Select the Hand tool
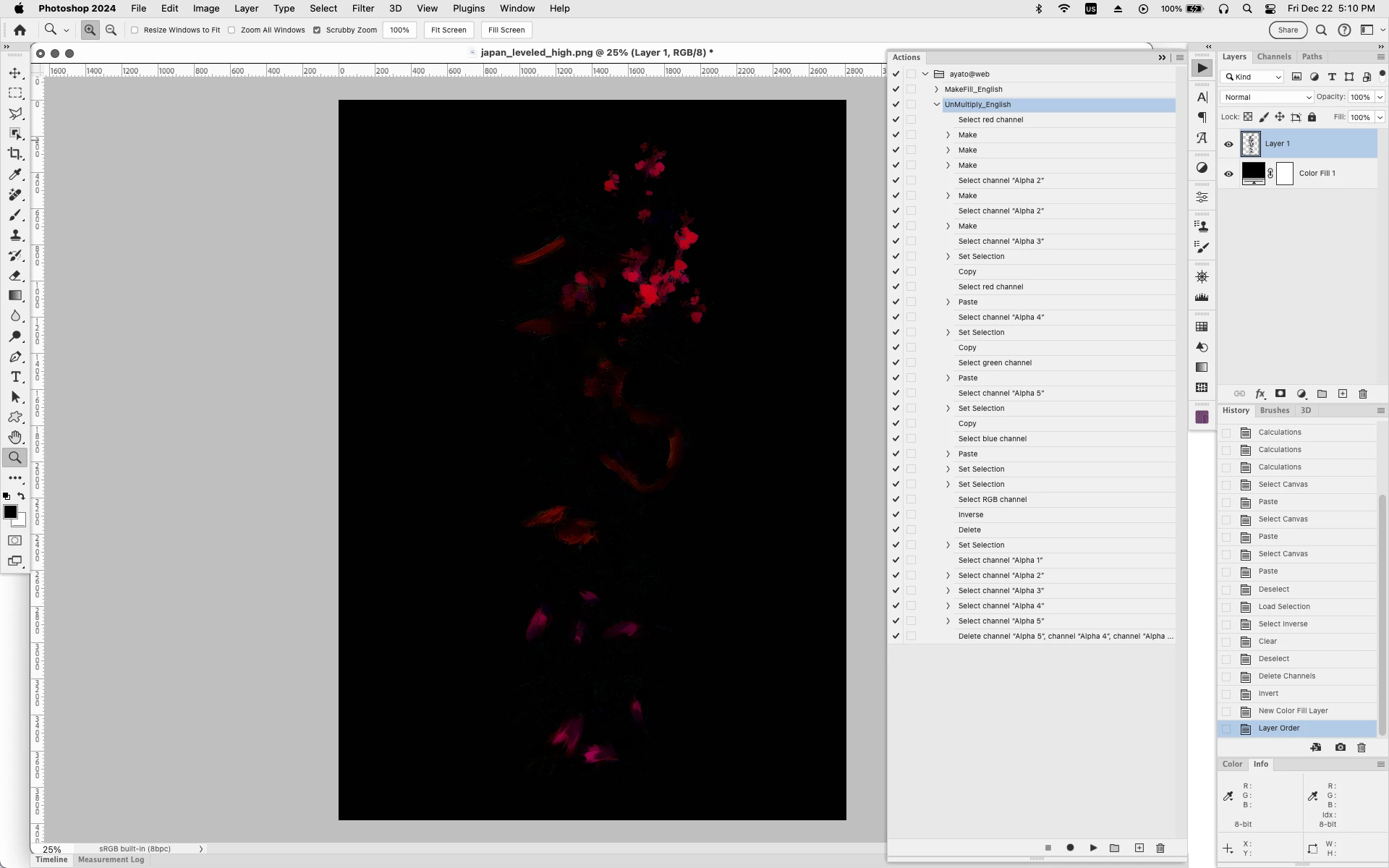This screenshot has height=868, width=1389. coord(15,437)
